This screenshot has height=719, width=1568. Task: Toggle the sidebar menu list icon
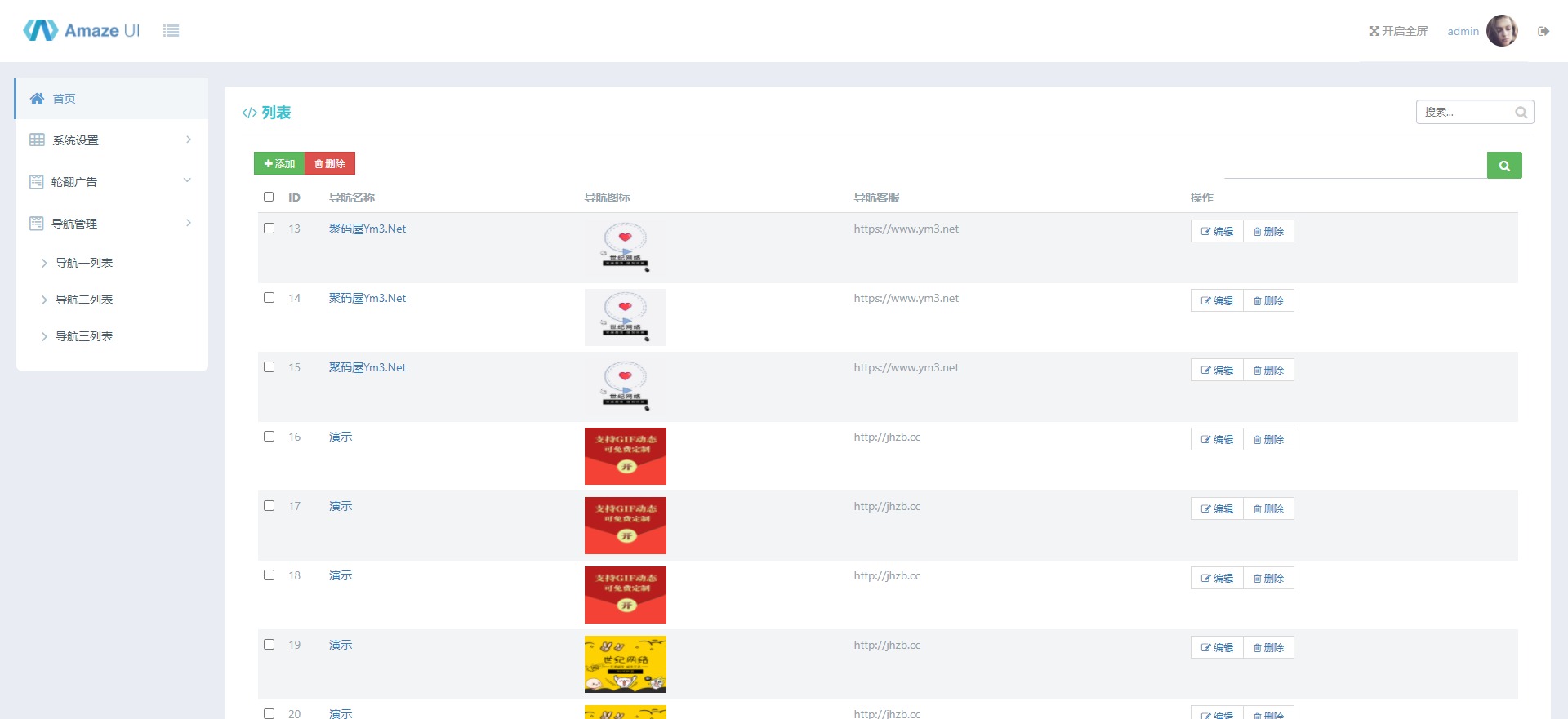pos(171,31)
